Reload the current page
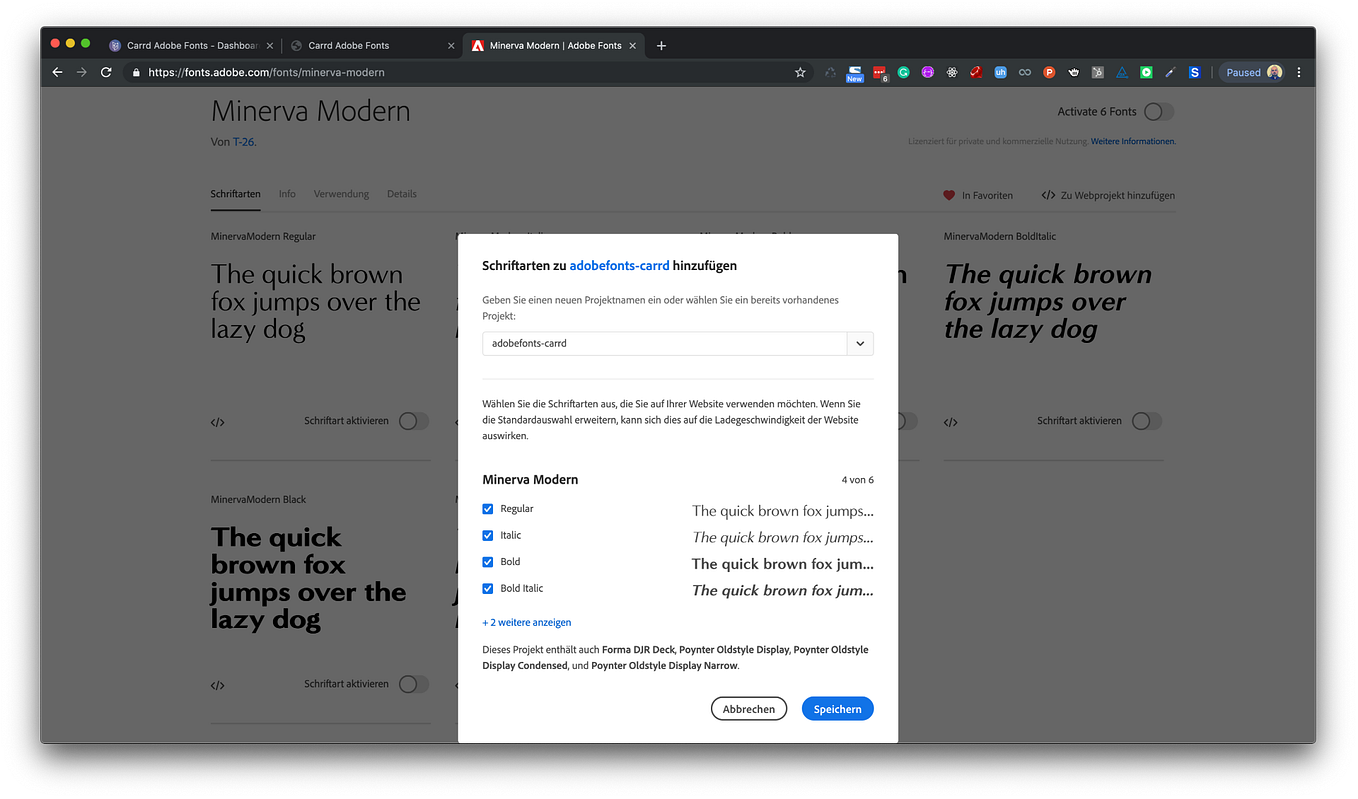 coord(106,72)
